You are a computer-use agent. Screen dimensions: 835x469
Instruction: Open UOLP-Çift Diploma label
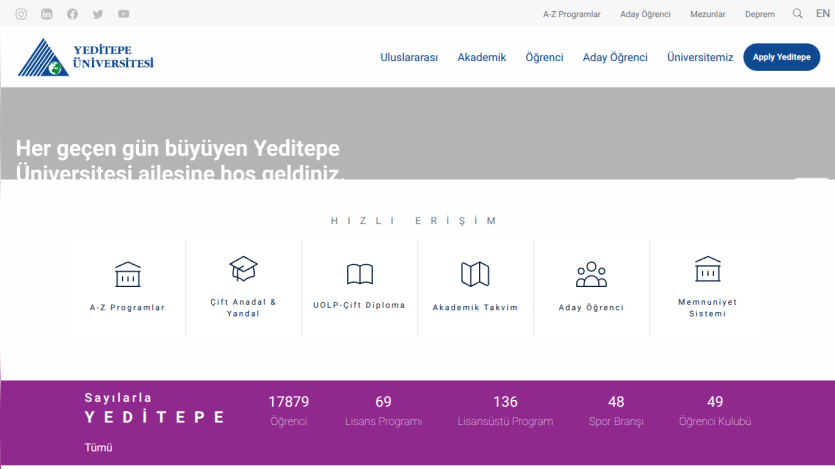pyautogui.click(x=359, y=305)
